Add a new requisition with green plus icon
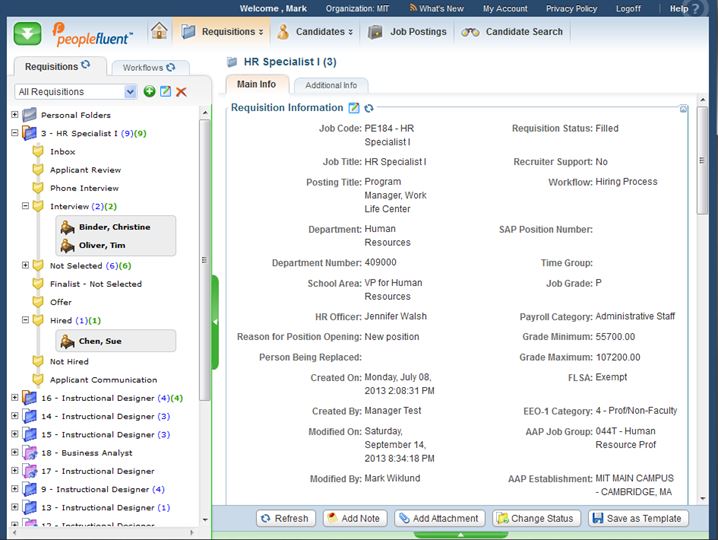Viewport: 718px width, 540px height. pos(149,92)
